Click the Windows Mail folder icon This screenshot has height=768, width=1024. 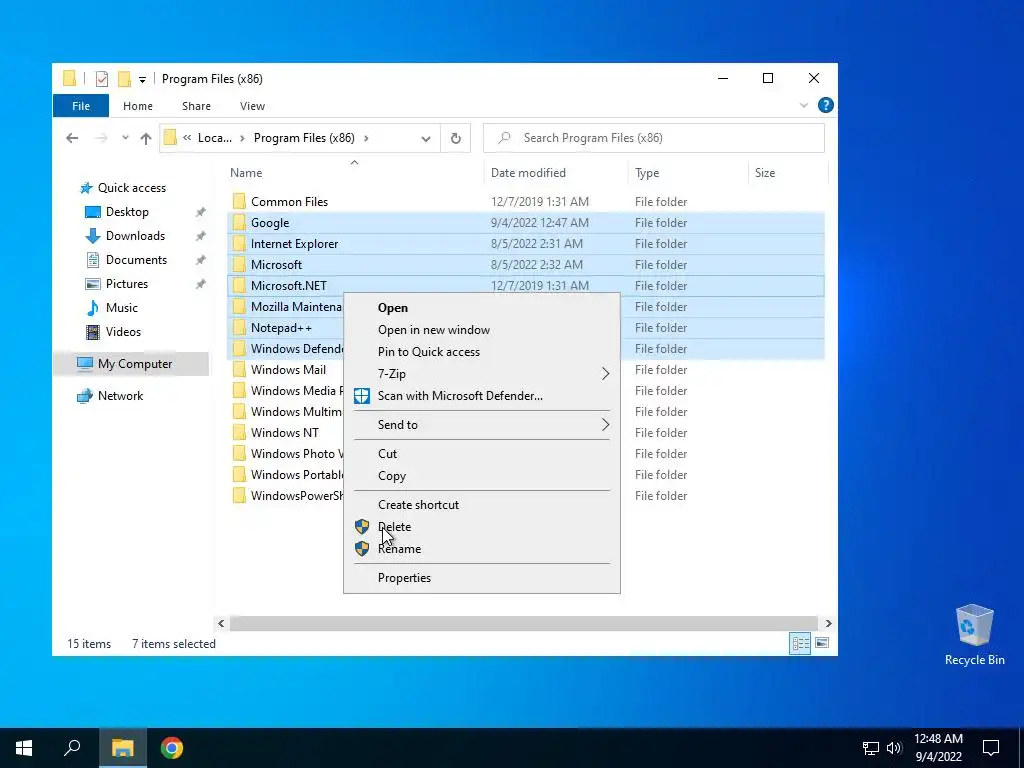coord(240,369)
